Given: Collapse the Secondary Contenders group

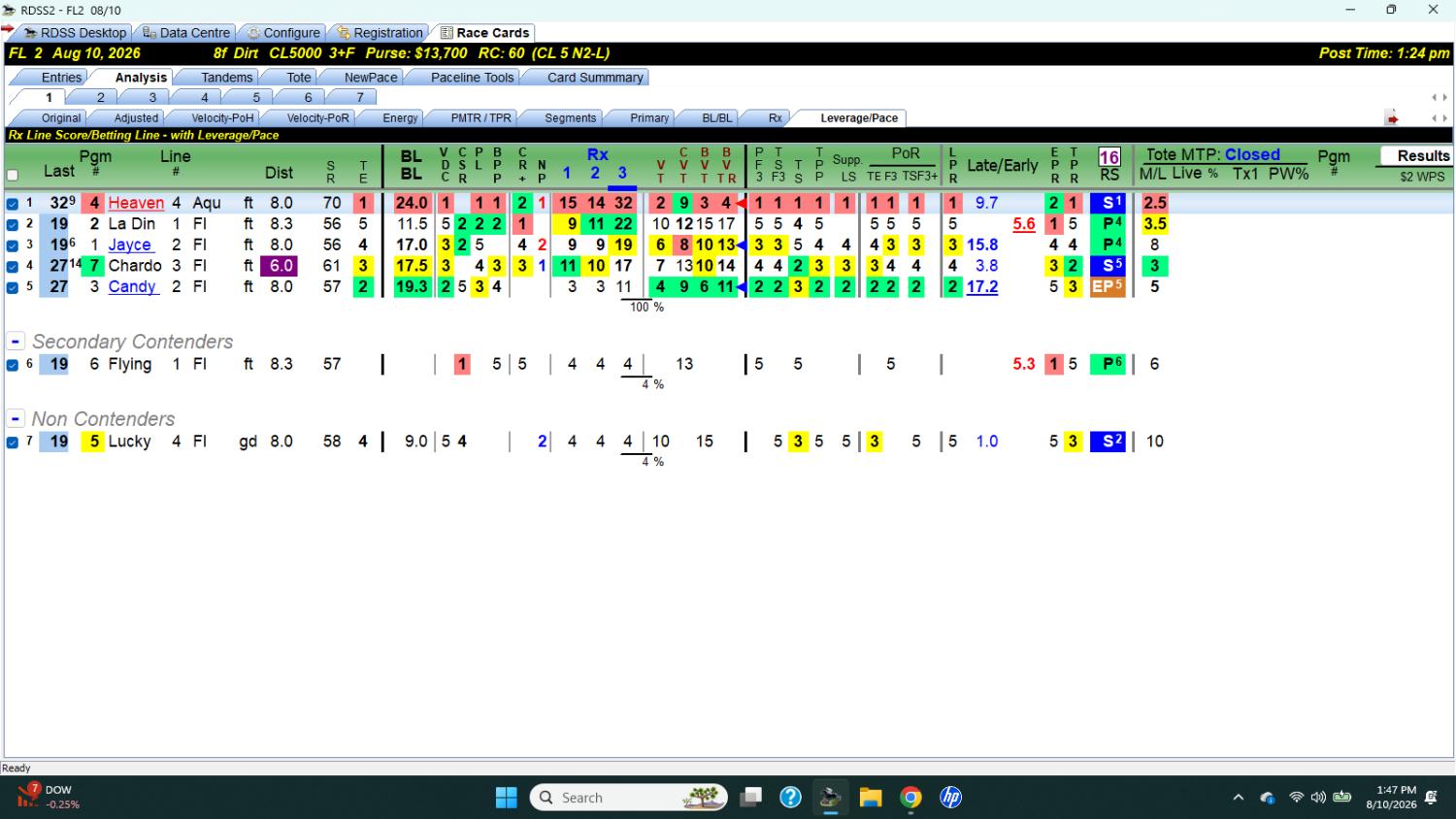Looking at the screenshot, I should [x=16, y=342].
